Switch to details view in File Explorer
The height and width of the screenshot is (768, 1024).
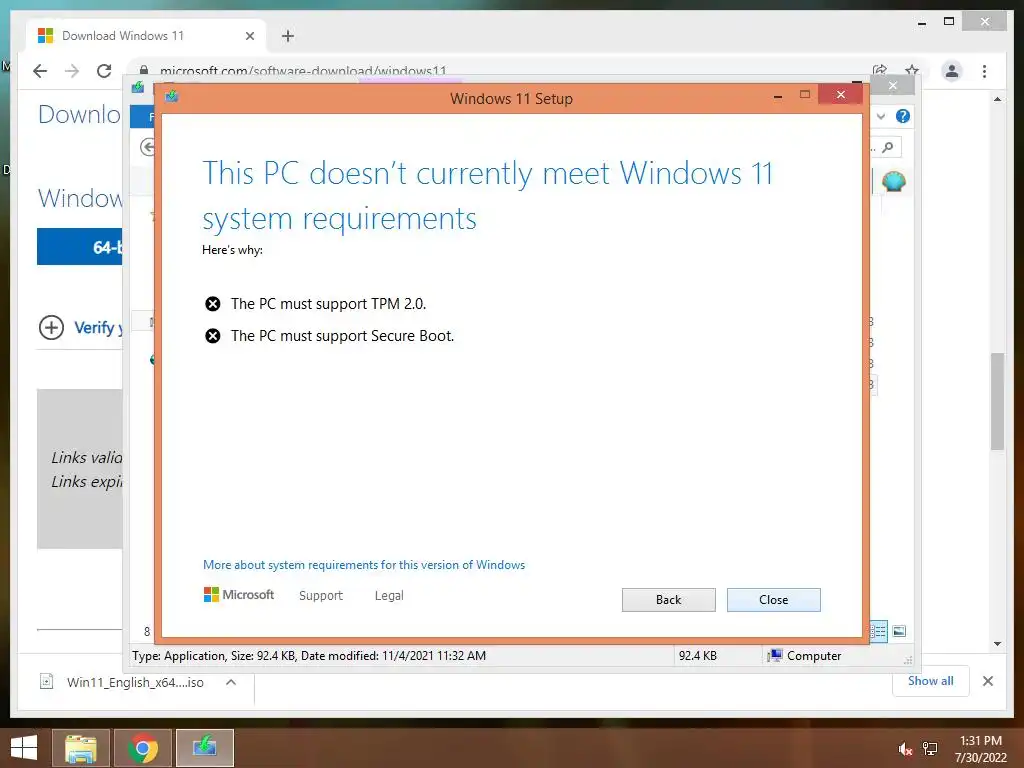click(x=879, y=631)
